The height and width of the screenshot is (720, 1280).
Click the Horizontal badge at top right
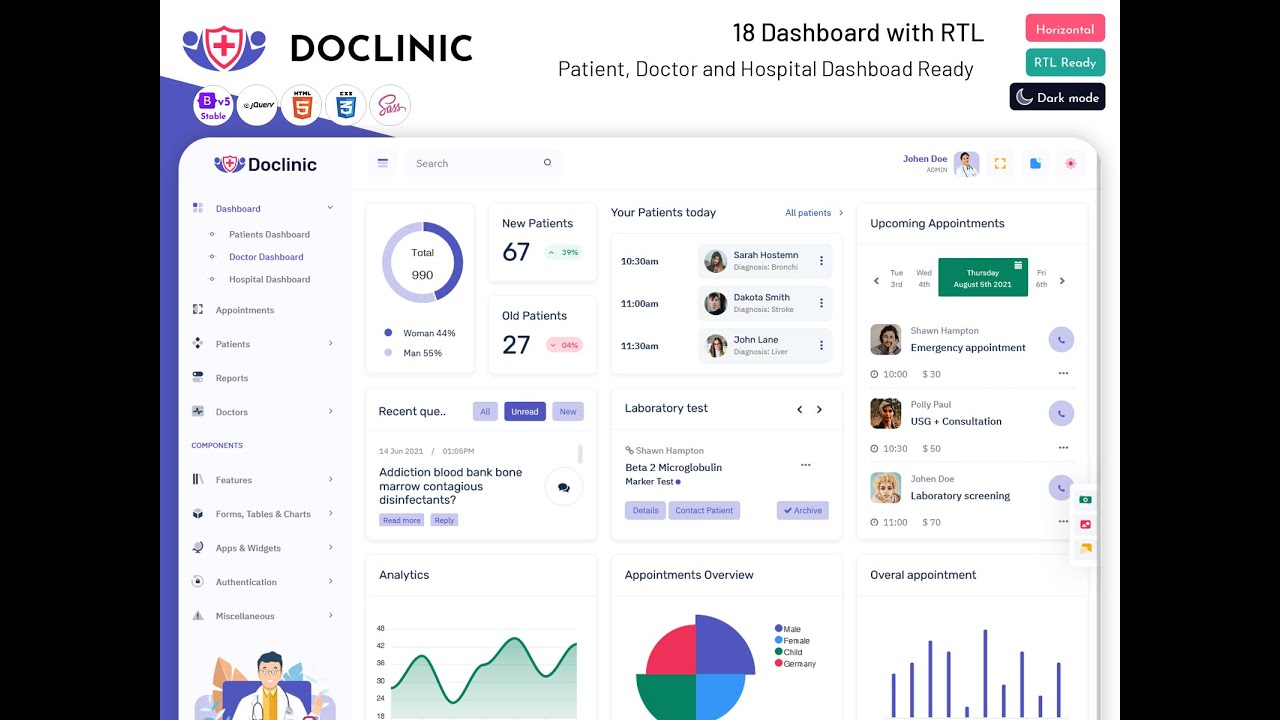coord(1065,29)
